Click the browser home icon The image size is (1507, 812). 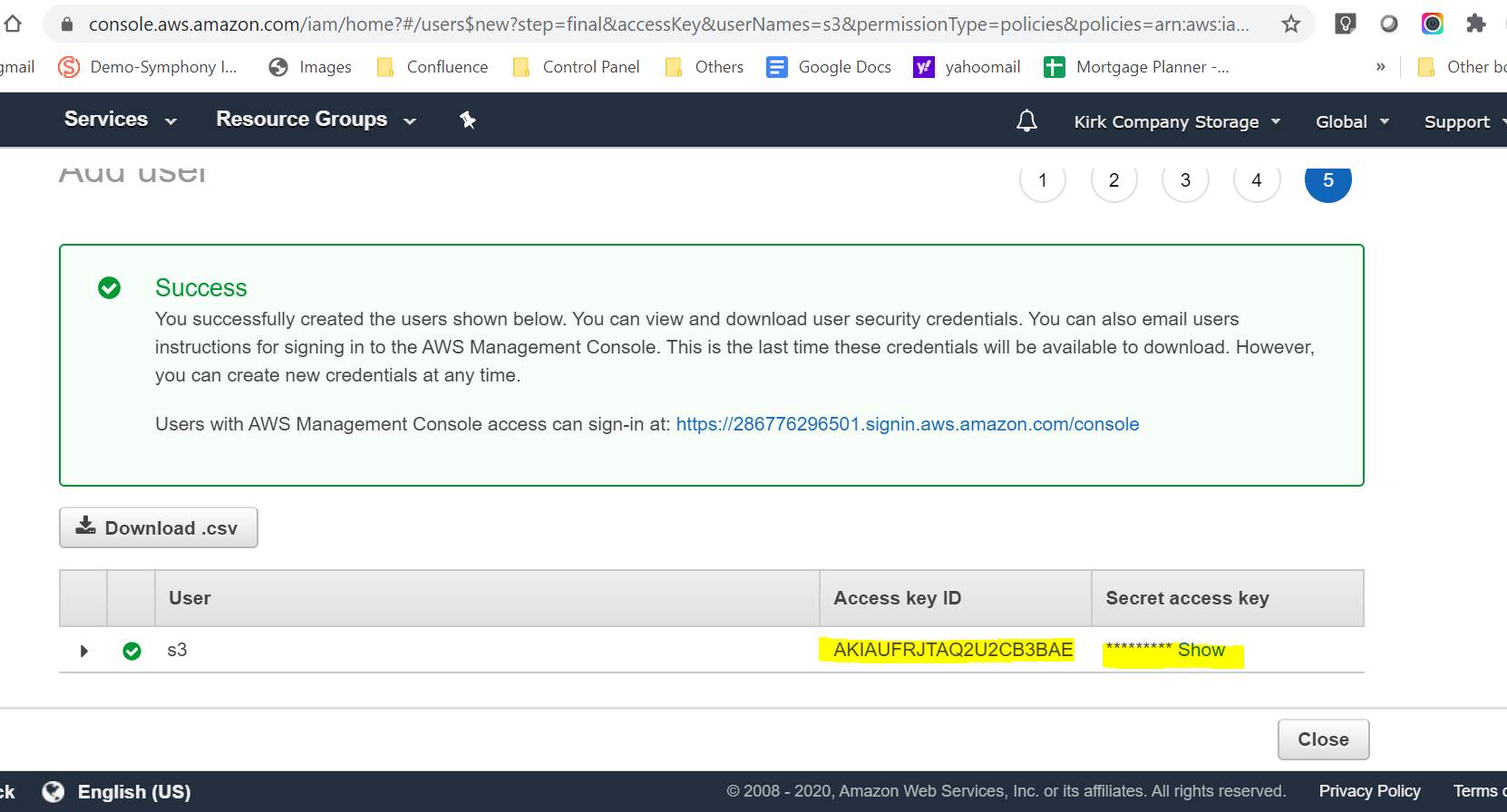tap(13, 24)
